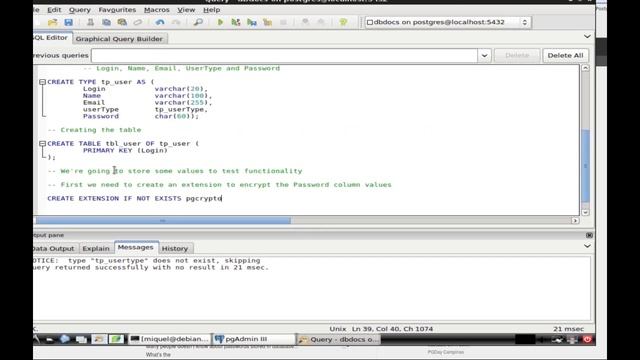Open a SQL file with the folder icon

tap(53, 22)
